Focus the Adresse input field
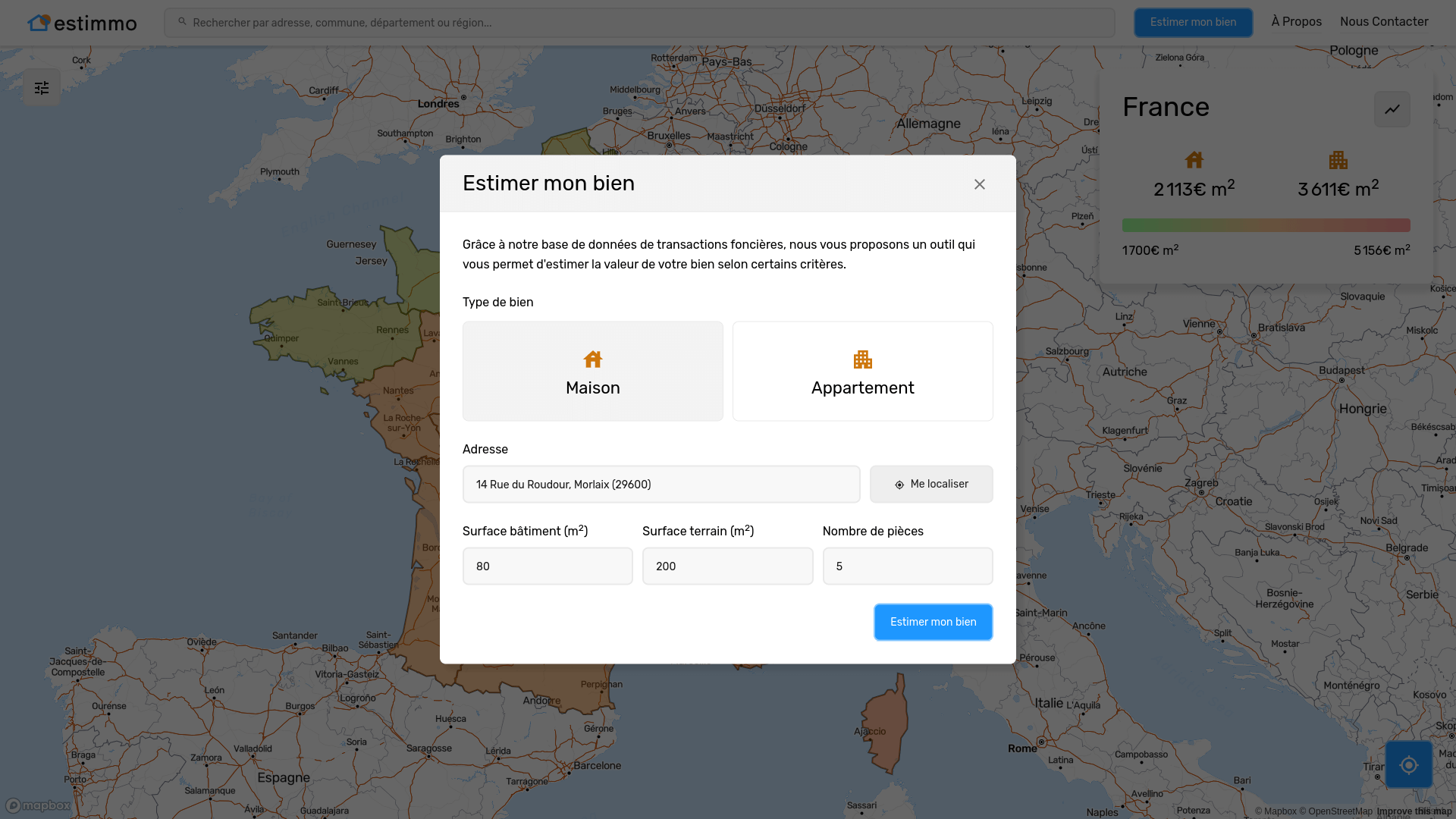This screenshot has height=819, width=1456. 661,484
